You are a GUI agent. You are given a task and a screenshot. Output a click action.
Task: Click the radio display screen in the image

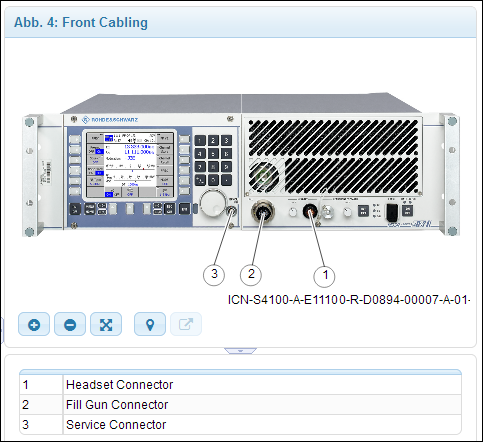point(130,165)
